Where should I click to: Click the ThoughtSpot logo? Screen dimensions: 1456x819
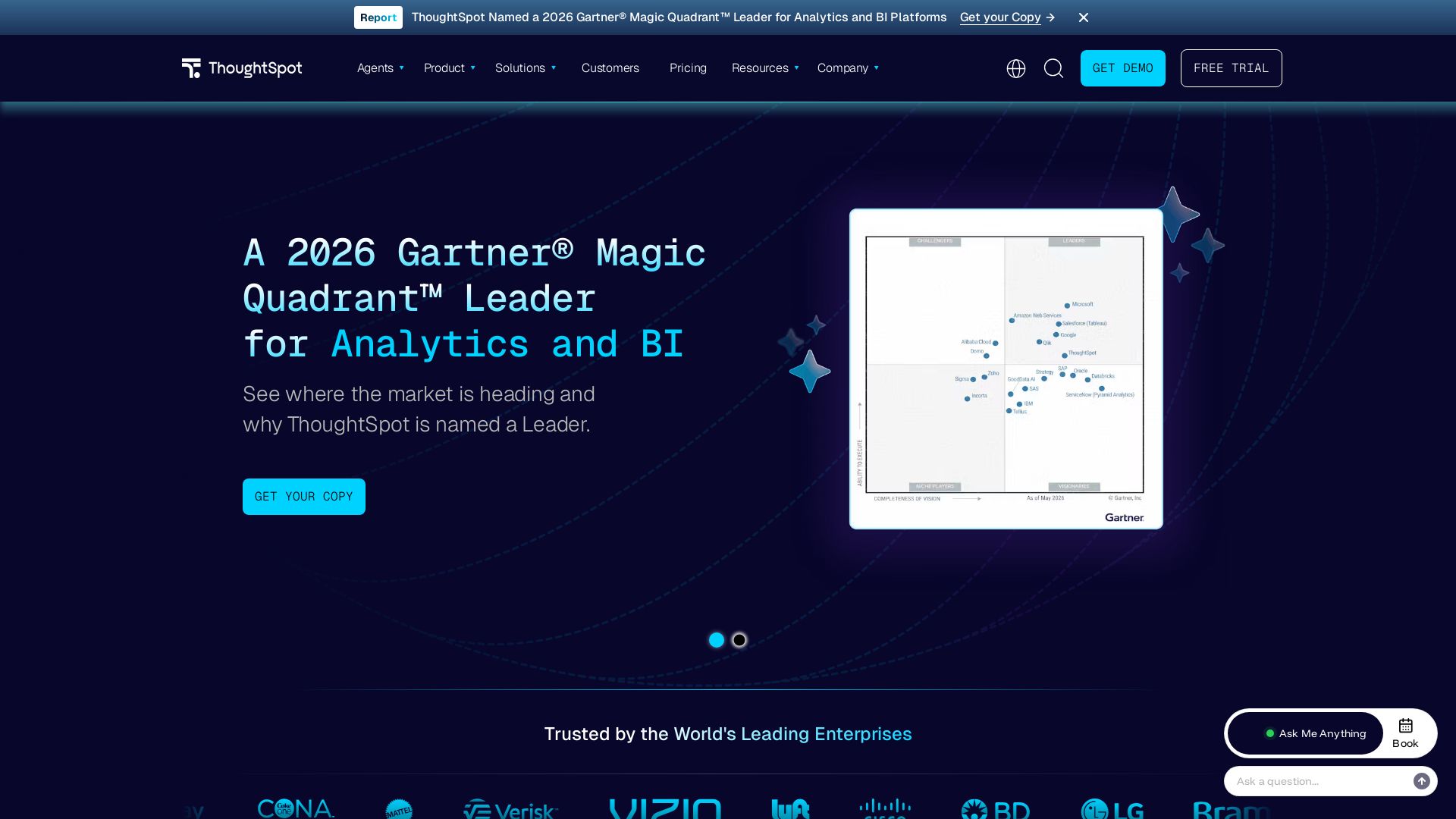click(x=242, y=68)
